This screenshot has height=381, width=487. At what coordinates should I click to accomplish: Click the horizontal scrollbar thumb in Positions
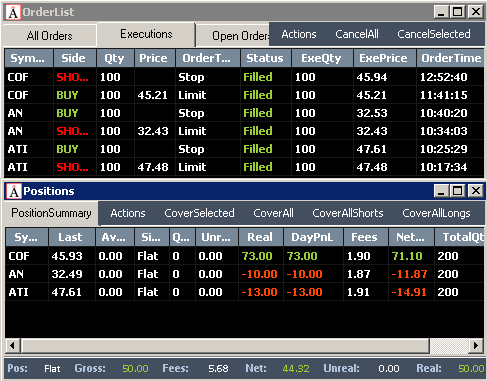[x=225, y=345]
